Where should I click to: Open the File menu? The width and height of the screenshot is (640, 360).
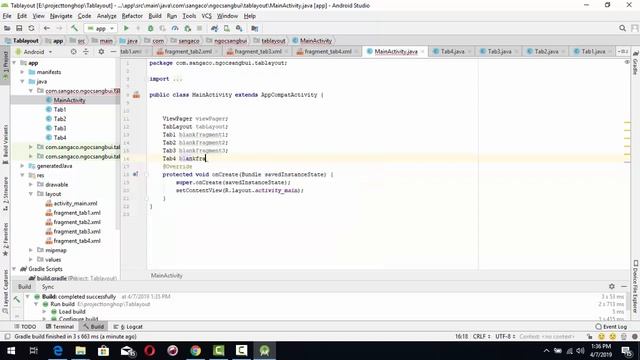click(x=7, y=16)
